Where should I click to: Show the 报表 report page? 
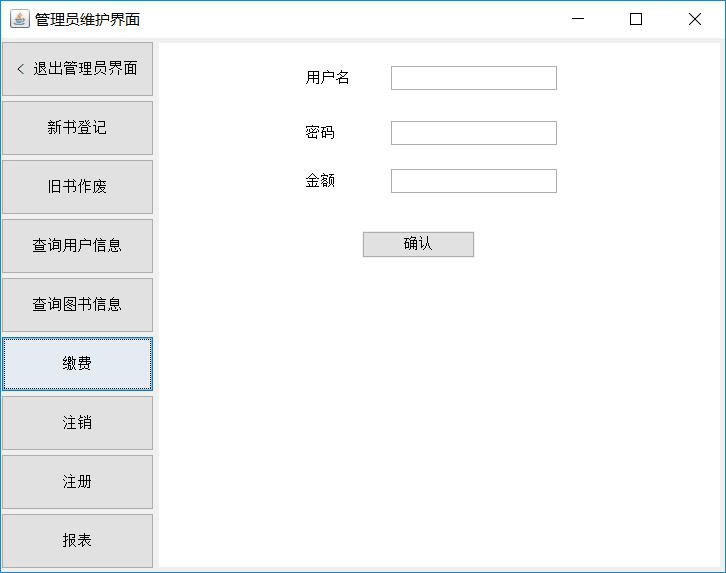(x=77, y=541)
